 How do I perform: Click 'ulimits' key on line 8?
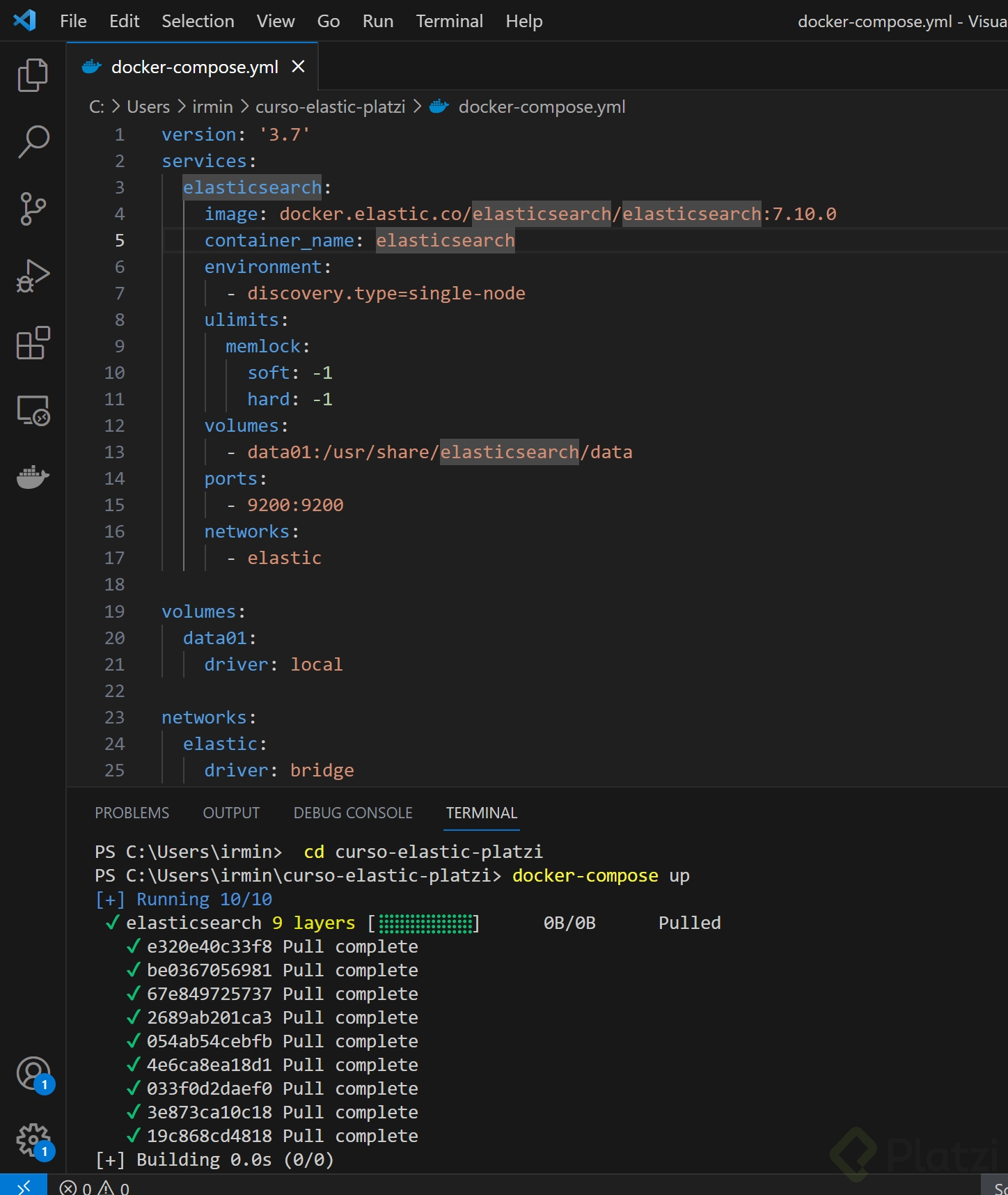coord(242,320)
